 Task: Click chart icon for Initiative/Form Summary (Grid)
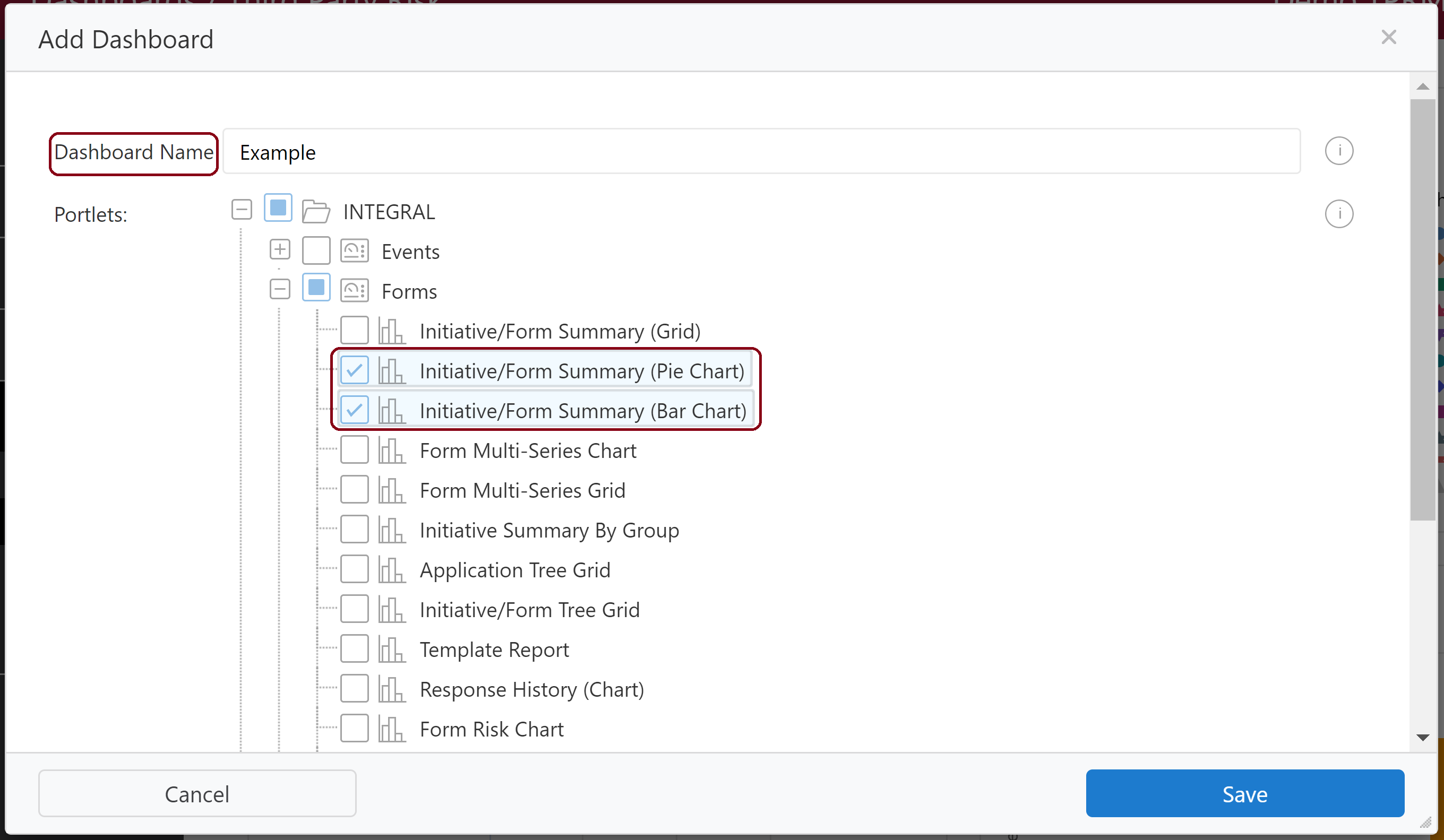click(392, 331)
